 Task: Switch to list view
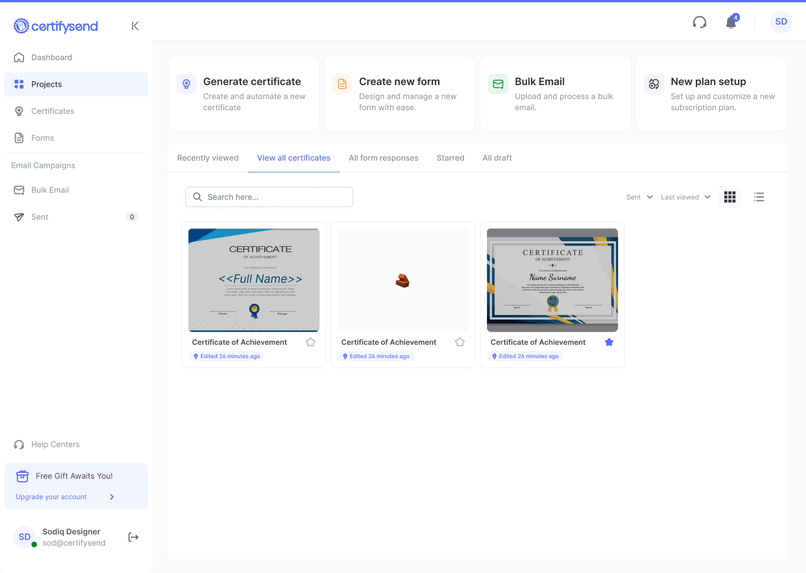759,197
